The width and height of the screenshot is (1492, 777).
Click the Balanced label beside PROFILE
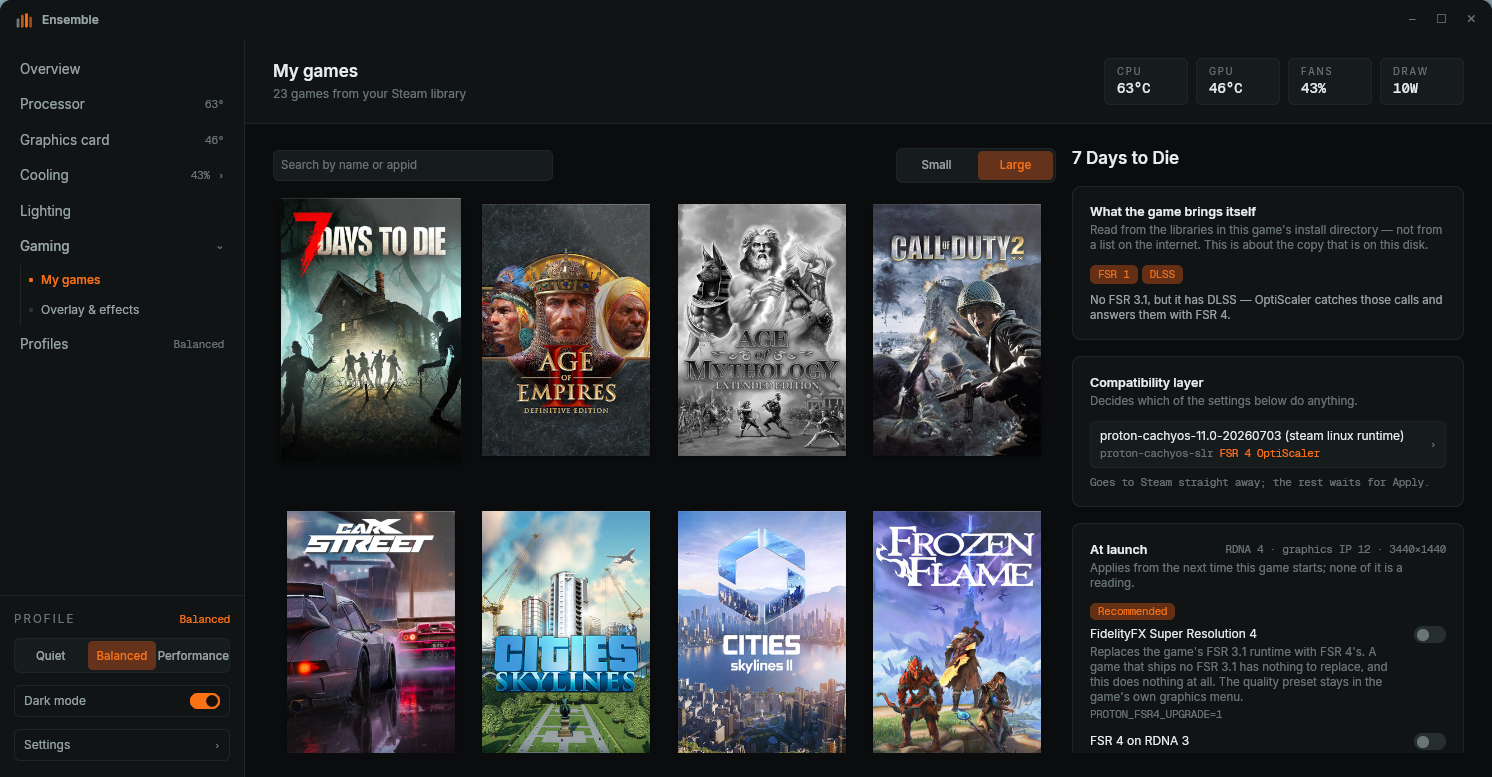point(205,620)
